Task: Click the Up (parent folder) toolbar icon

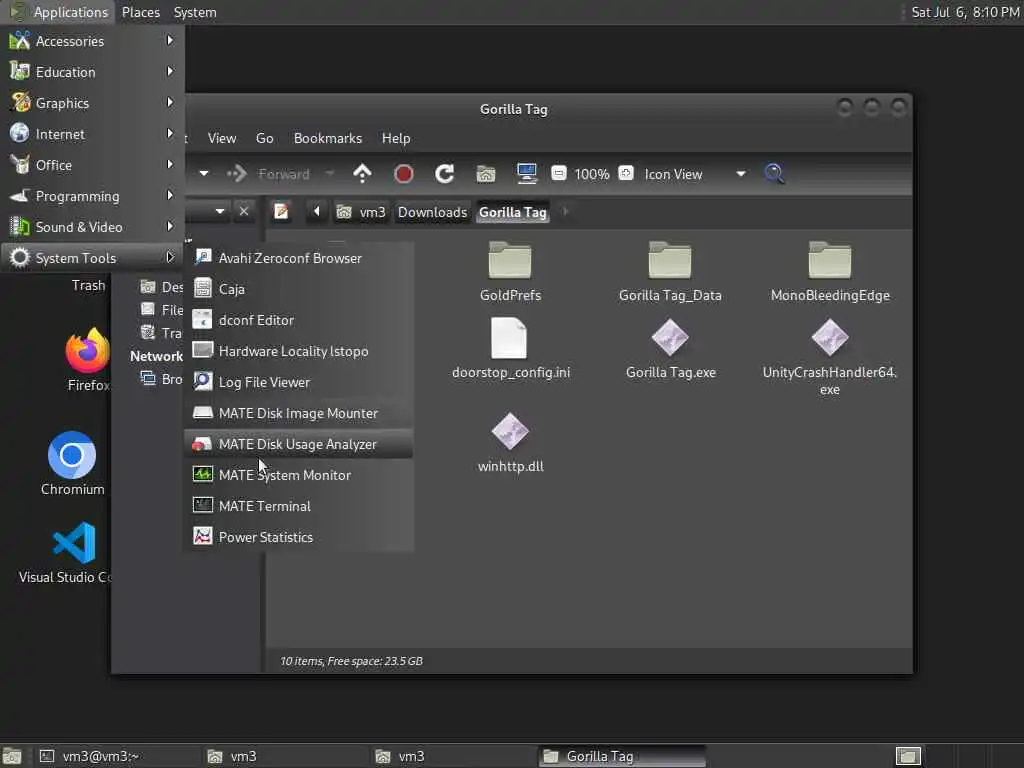Action: pyautogui.click(x=362, y=174)
